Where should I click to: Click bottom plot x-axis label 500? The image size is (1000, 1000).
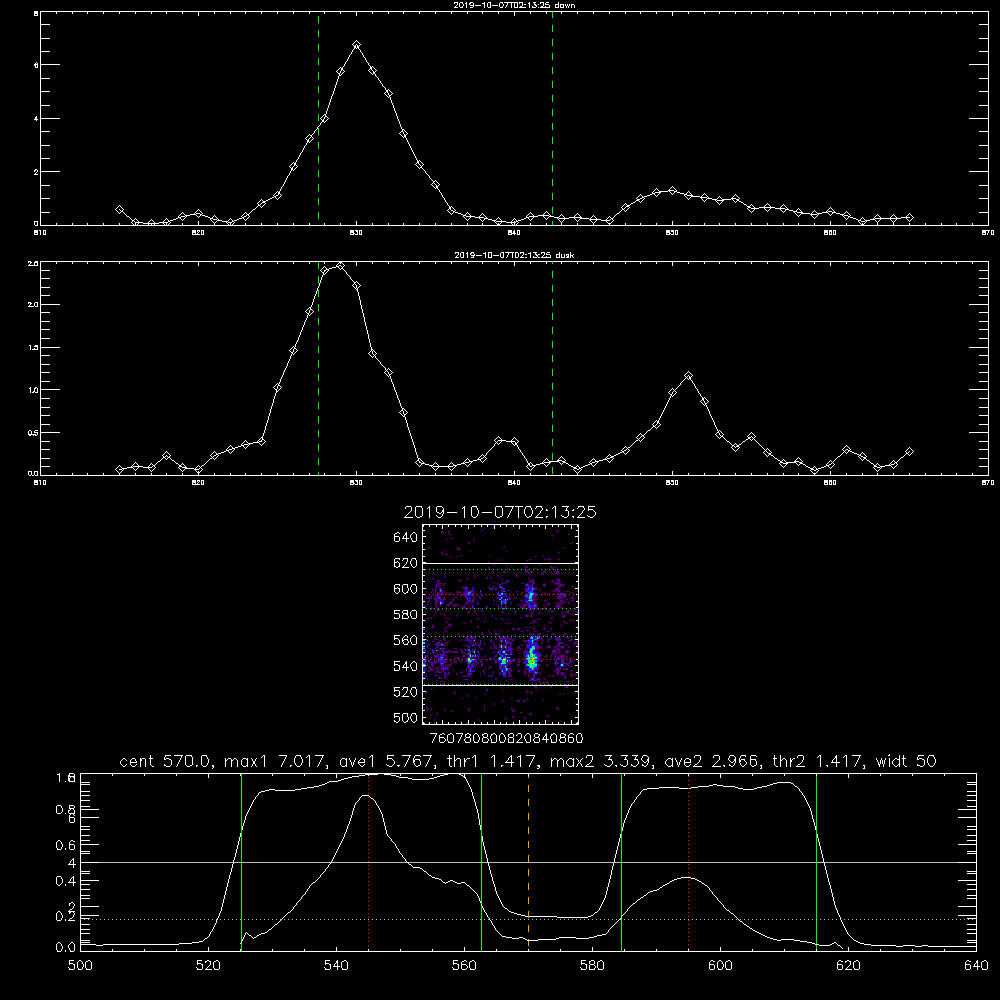coord(80,966)
